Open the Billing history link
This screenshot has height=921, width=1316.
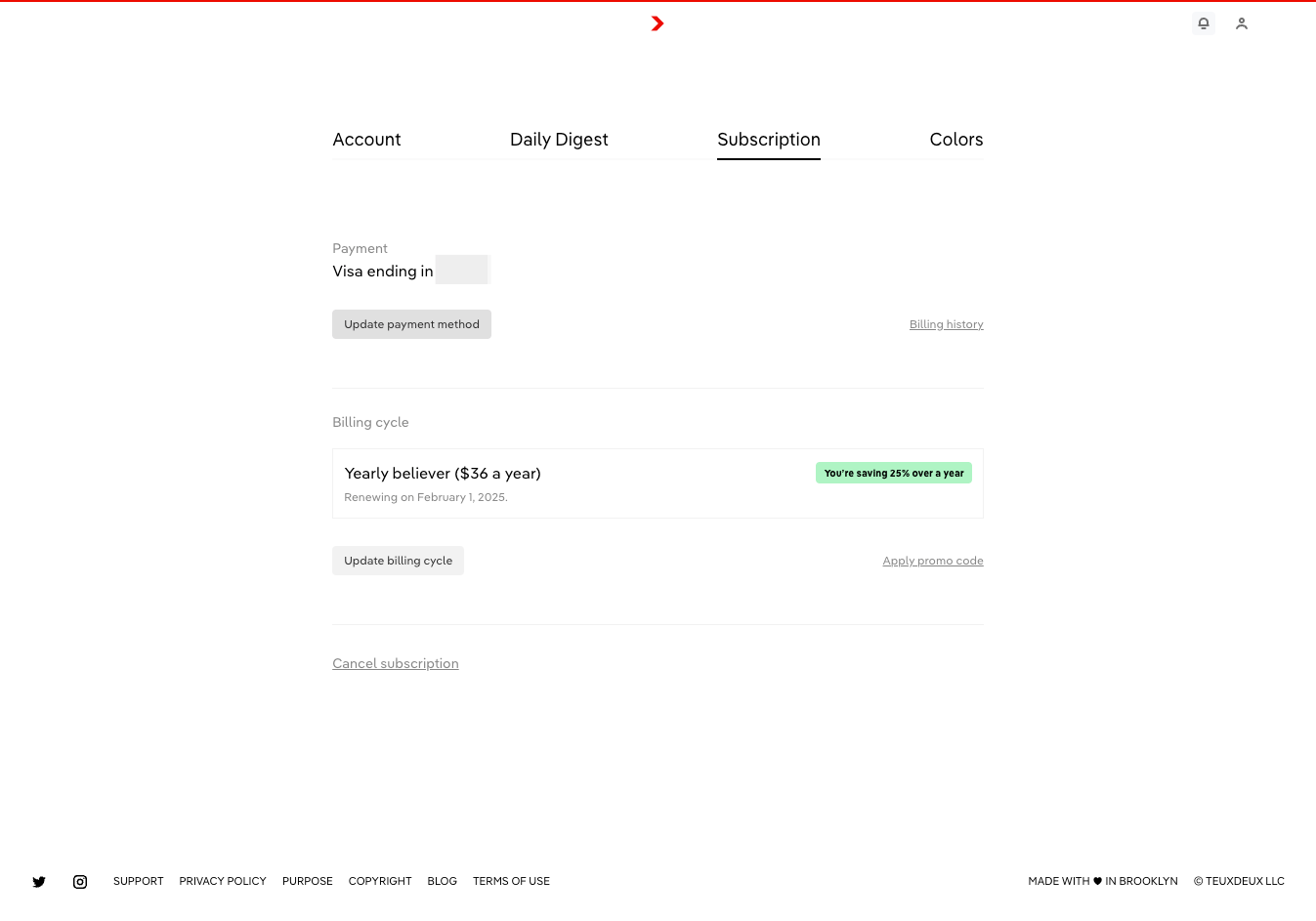tap(947, 324)
